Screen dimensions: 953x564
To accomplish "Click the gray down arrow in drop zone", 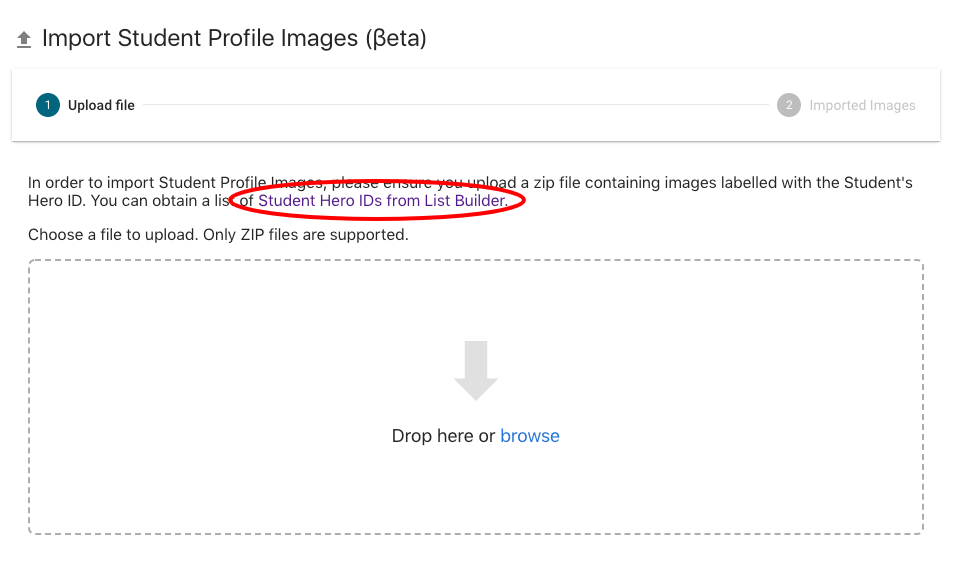I will (476, 370).
